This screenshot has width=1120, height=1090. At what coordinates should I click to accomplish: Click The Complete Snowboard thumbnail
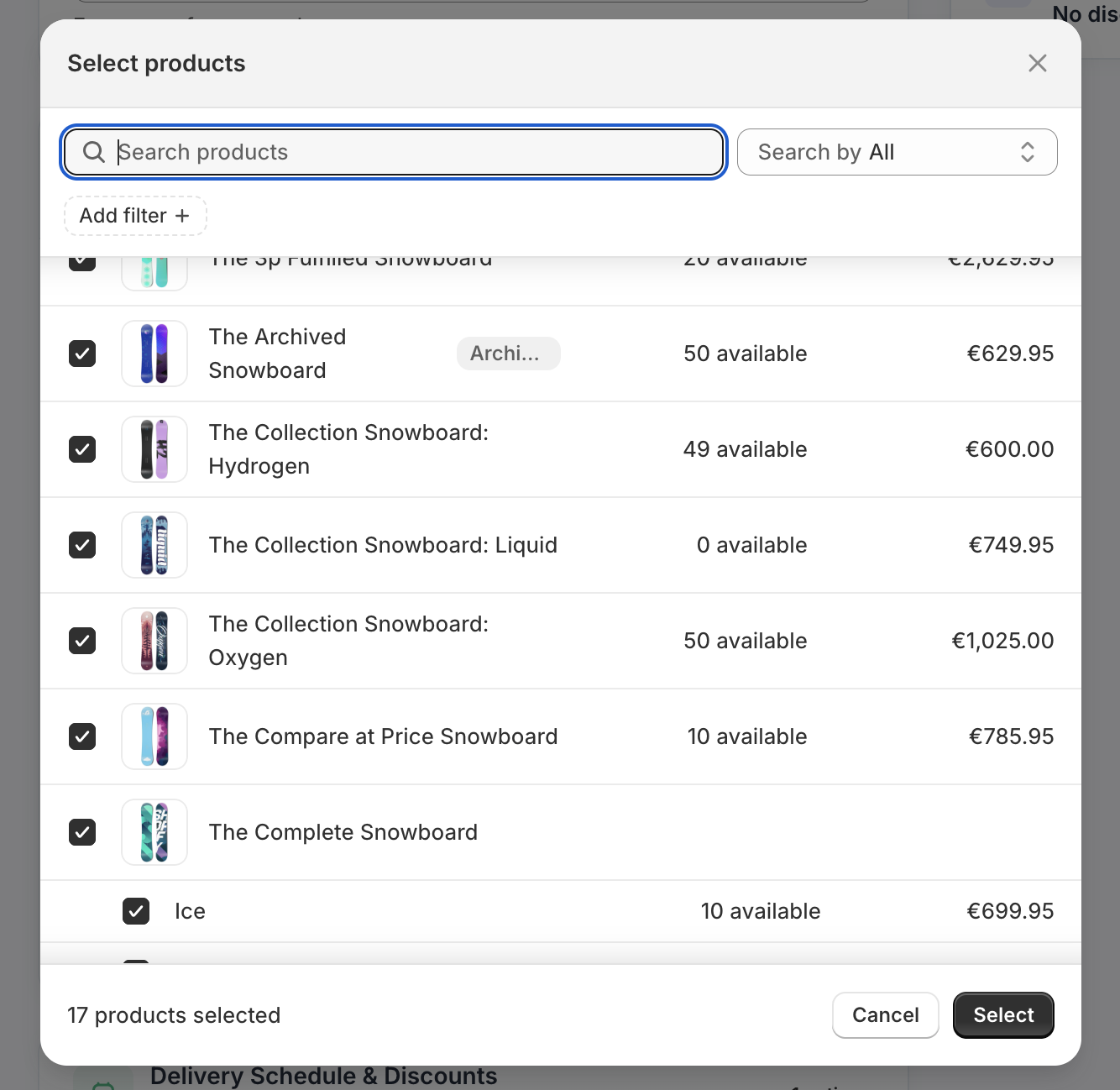click(x=154, y=832)
